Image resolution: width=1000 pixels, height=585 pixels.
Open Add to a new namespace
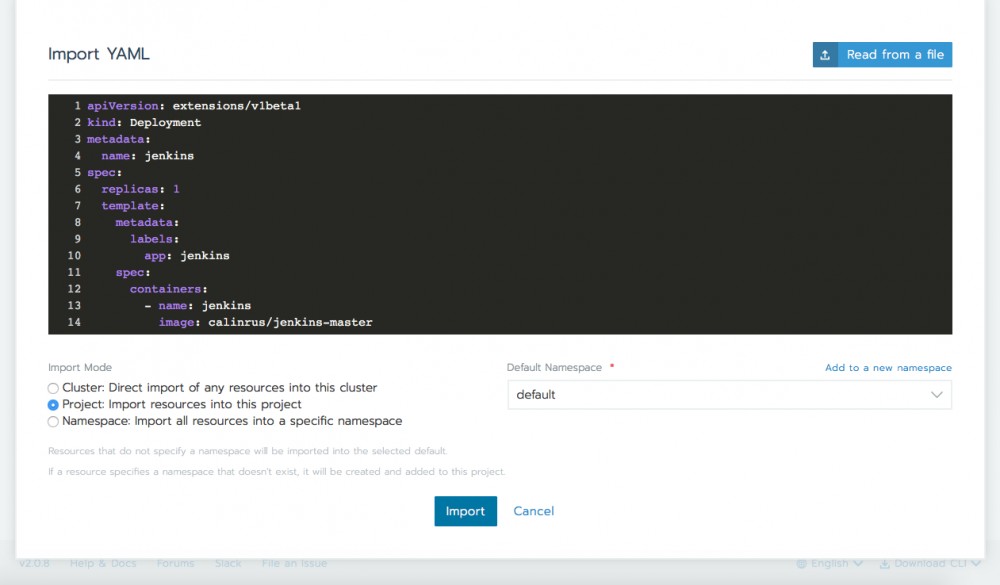(x=888, y=367)
